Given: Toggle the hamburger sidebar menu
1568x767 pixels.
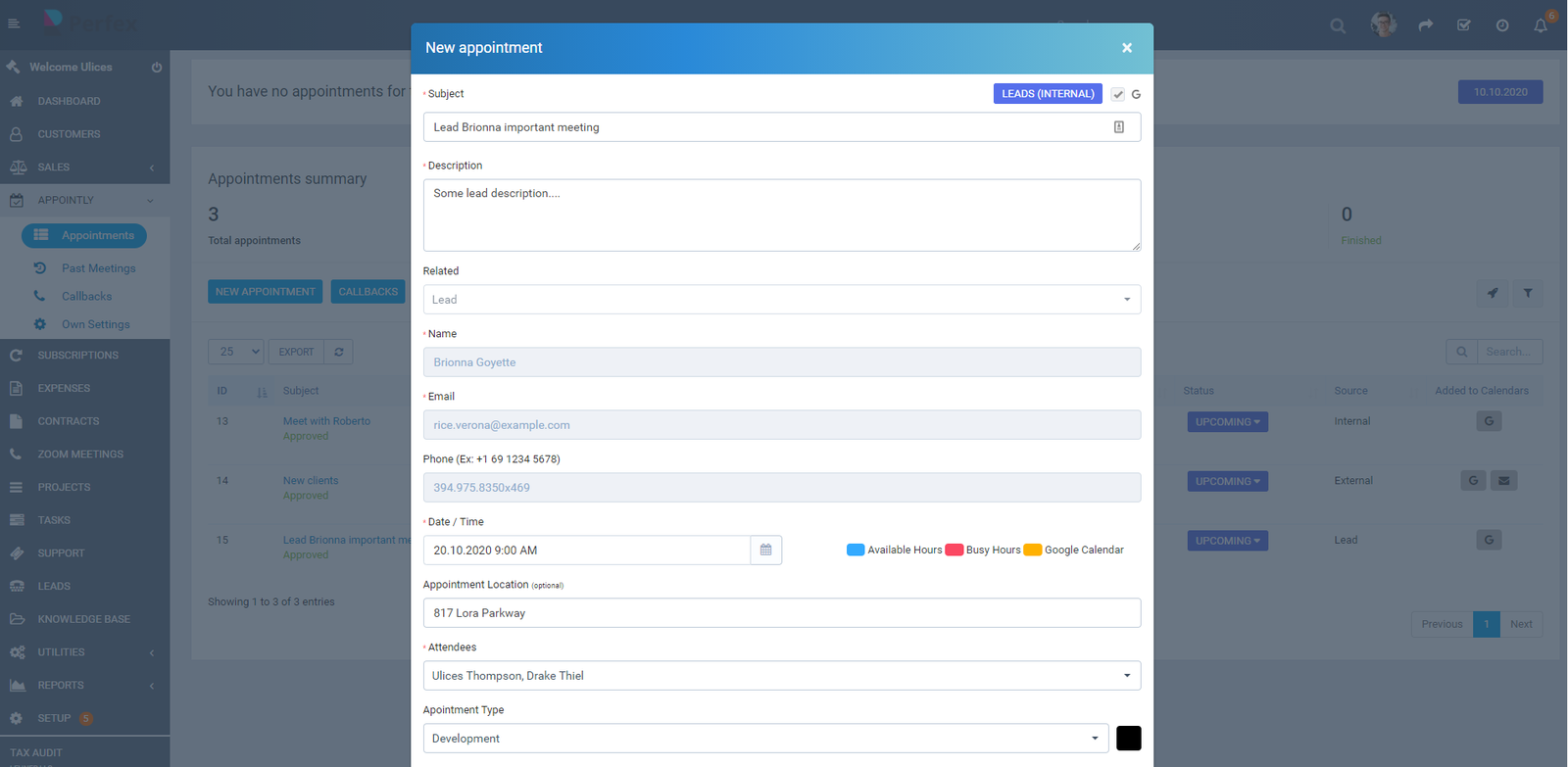Looking at the screenshot, I should (x=14, y=24).
